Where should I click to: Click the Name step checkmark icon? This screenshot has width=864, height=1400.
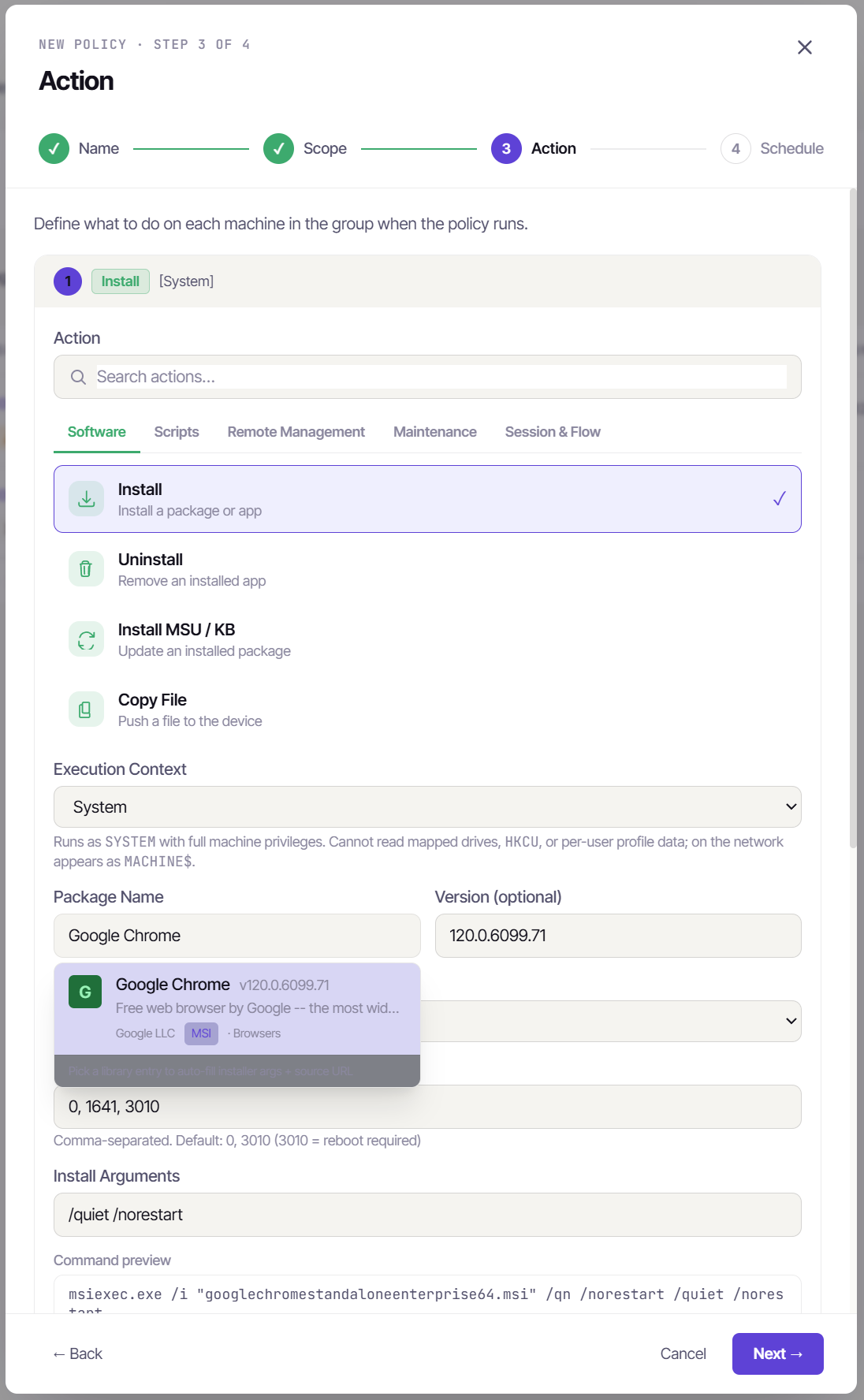[54, 148]
